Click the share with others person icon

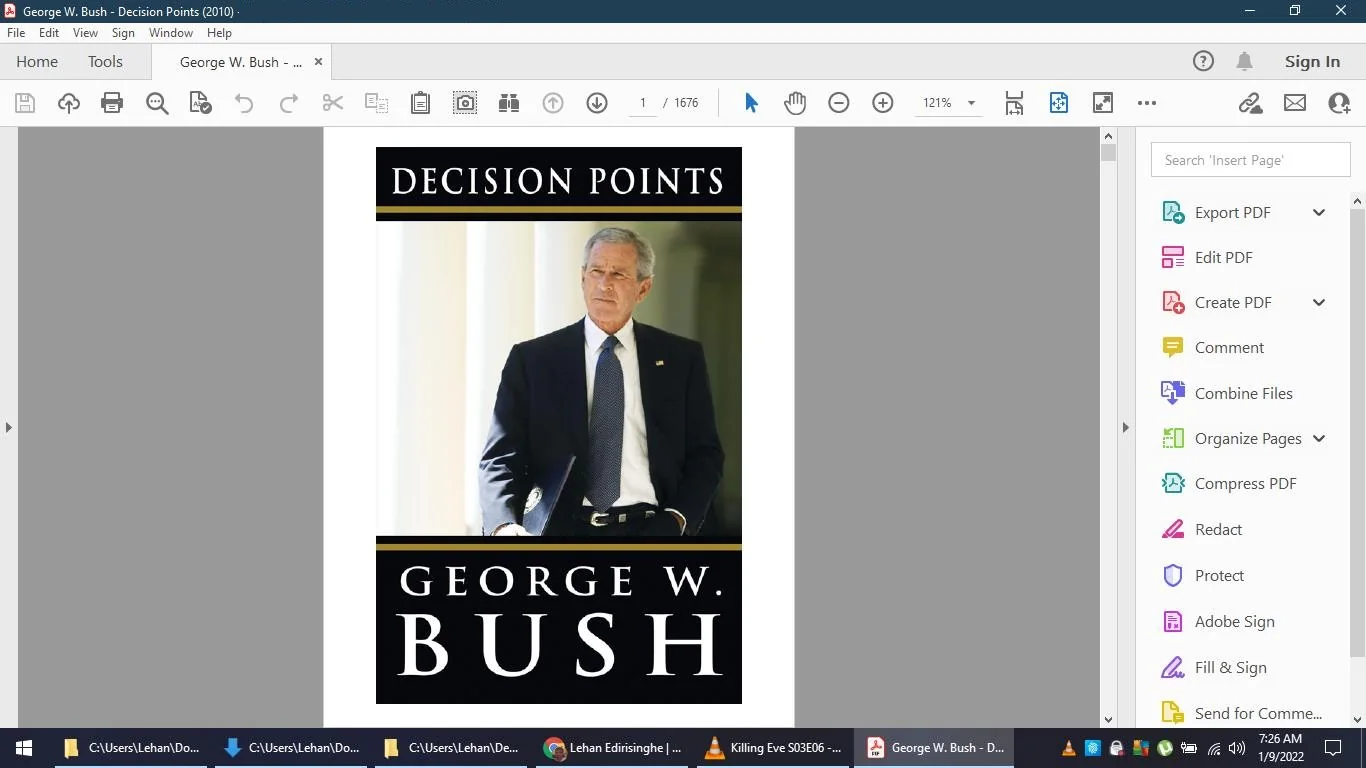pos(1339,103)
